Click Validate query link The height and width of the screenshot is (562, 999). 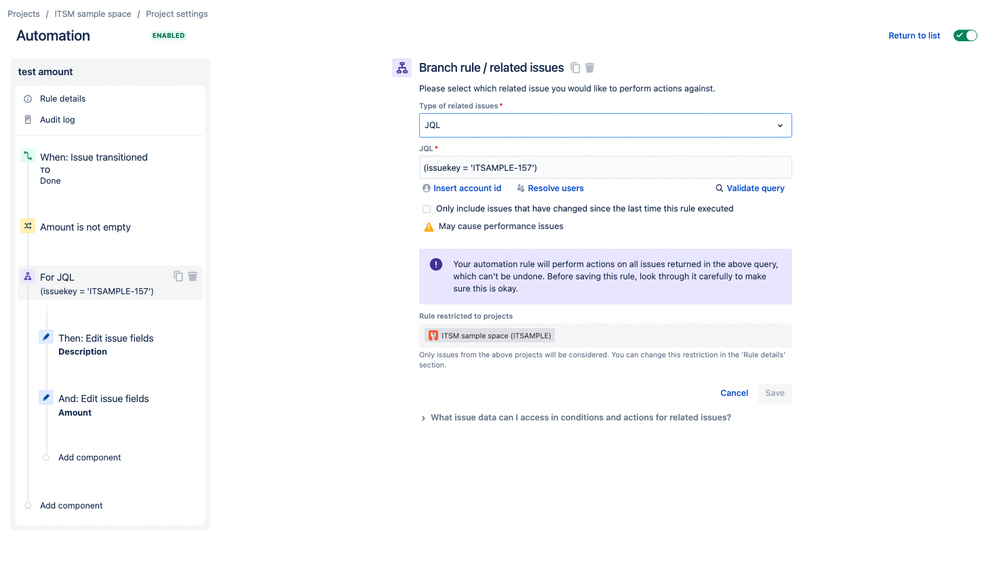[756, 188]
